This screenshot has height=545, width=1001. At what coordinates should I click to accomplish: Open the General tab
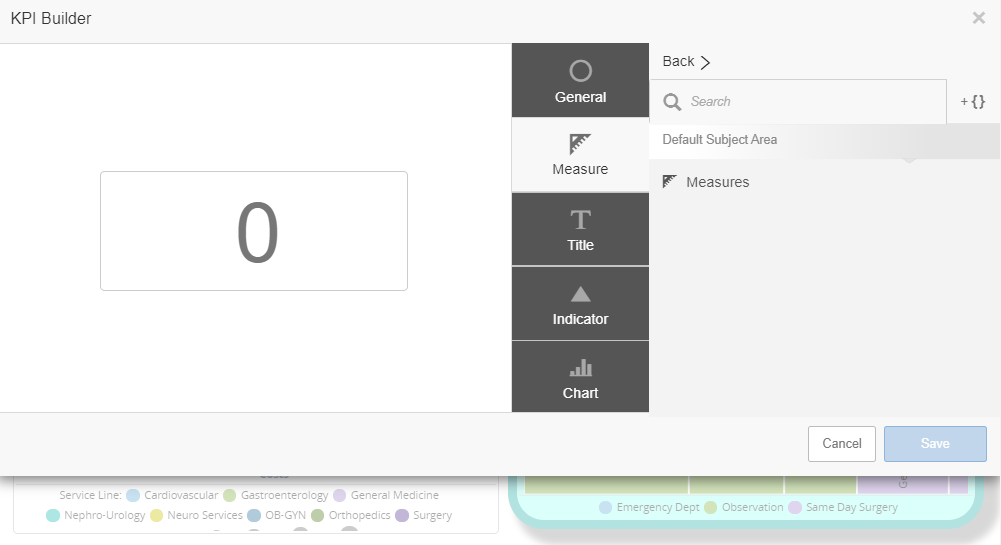pyautogui.click(x=580, y=80)
